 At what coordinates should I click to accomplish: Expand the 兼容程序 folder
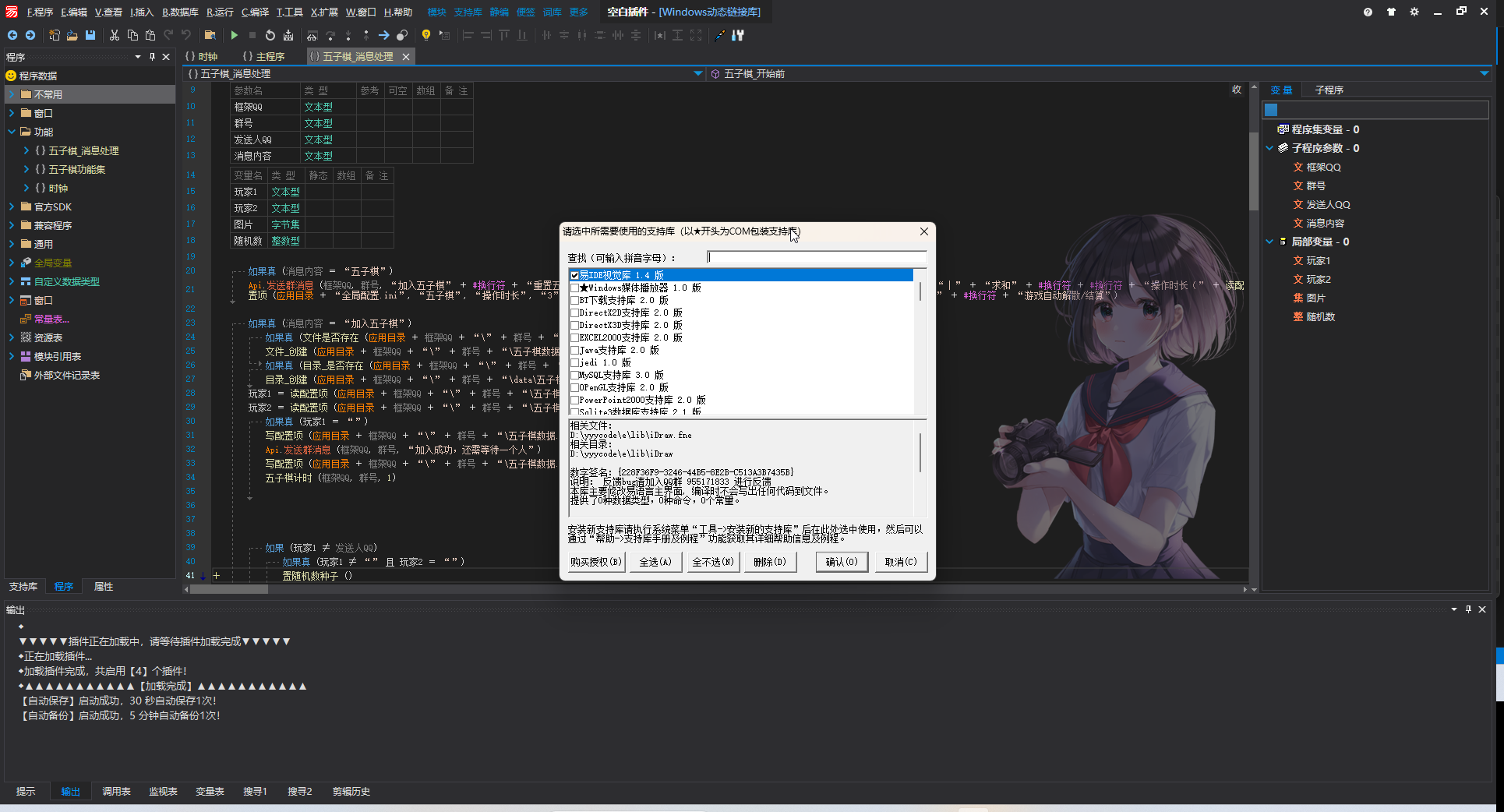[x=12, y=225]
